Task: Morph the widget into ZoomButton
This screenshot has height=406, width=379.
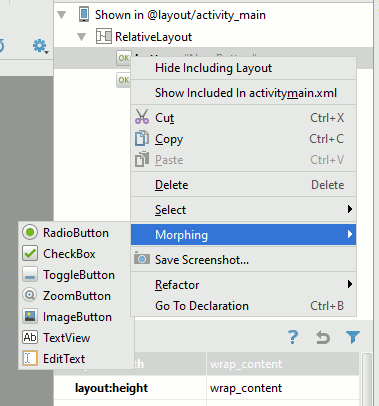Action: coord(76,296)
